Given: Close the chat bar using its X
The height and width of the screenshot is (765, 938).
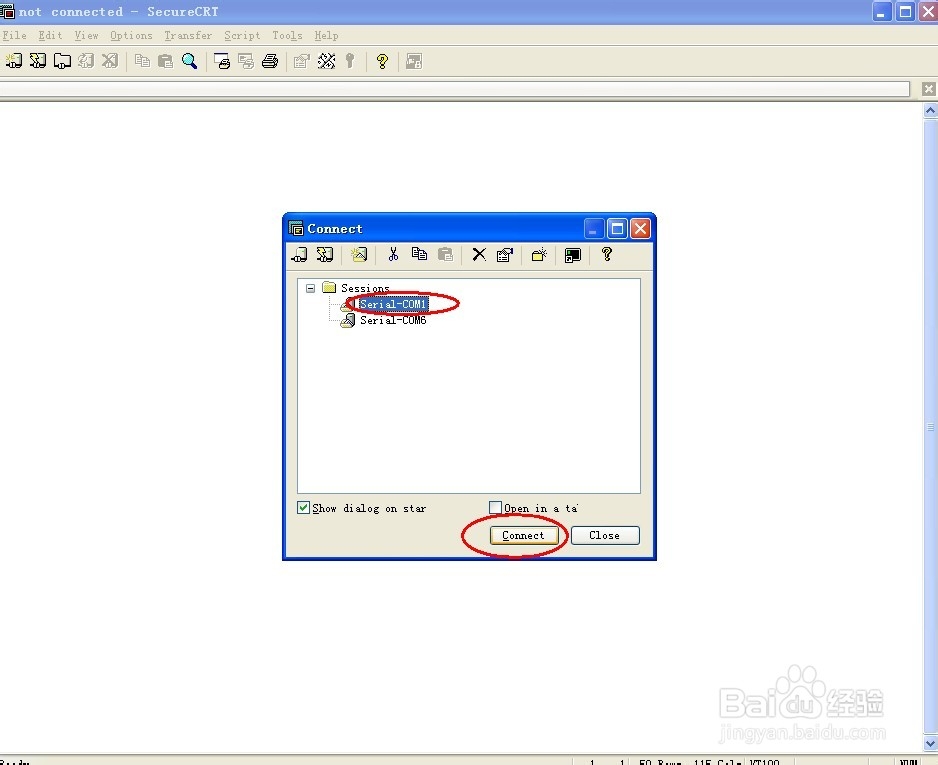Looking at the screenshot, I should click(x=928, y=89).
